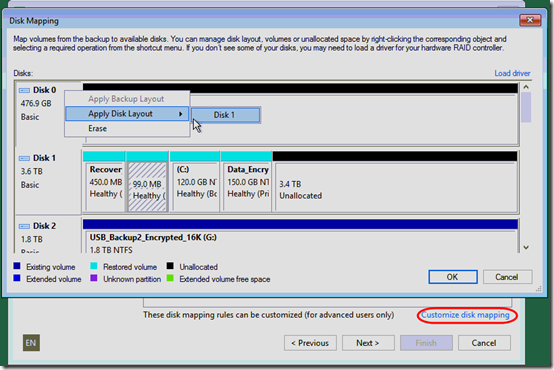The width and height of the screenshot is (554, 370).
Task: Click the resize grip of dialog
Action: pos(538,289)
